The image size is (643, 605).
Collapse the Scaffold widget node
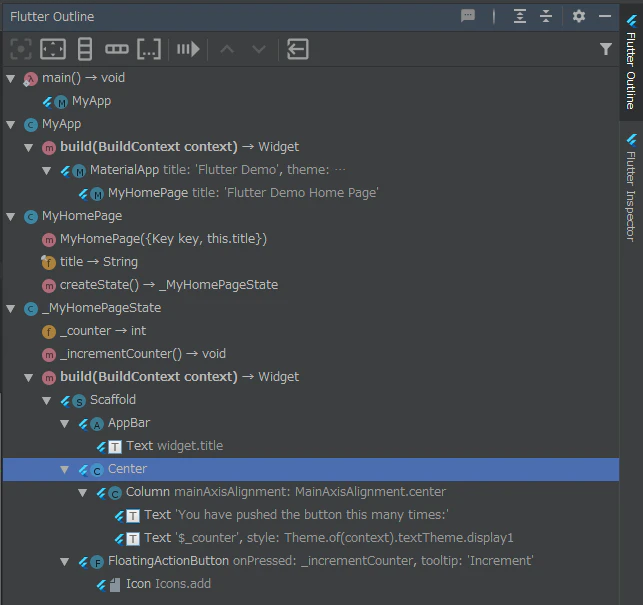[47, 400]
